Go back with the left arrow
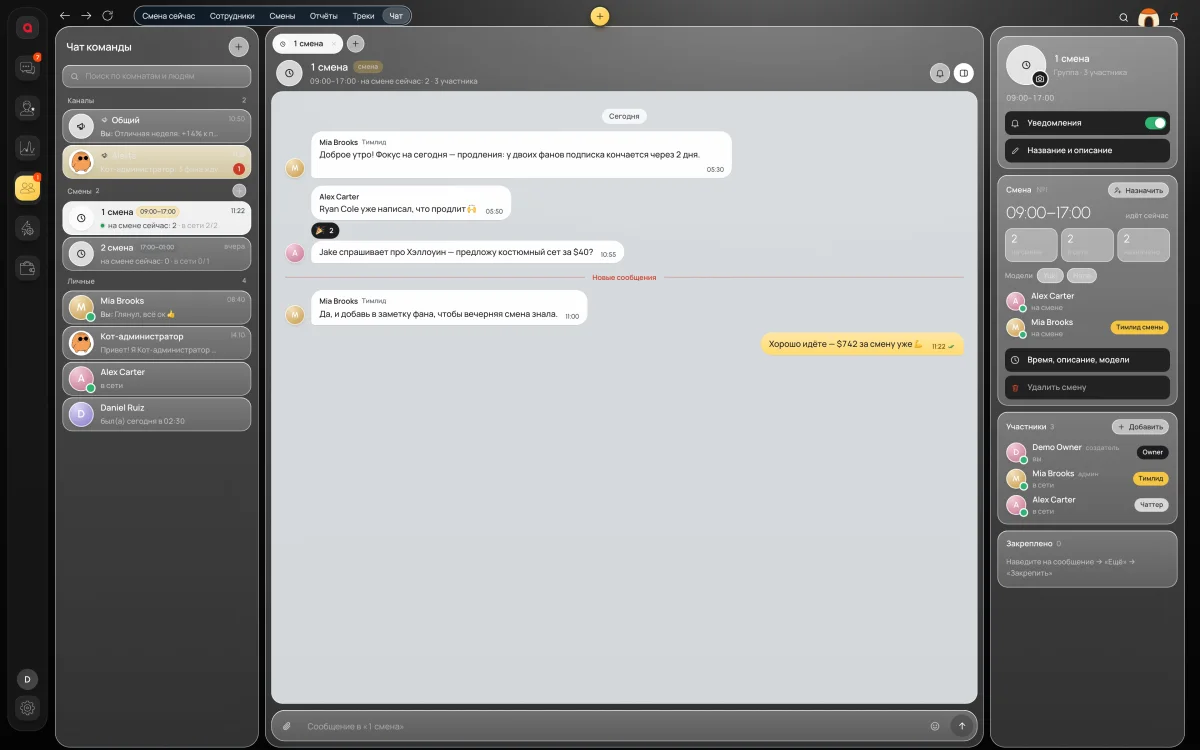This screenshot has height=750, width=1200. pos(65,16)
